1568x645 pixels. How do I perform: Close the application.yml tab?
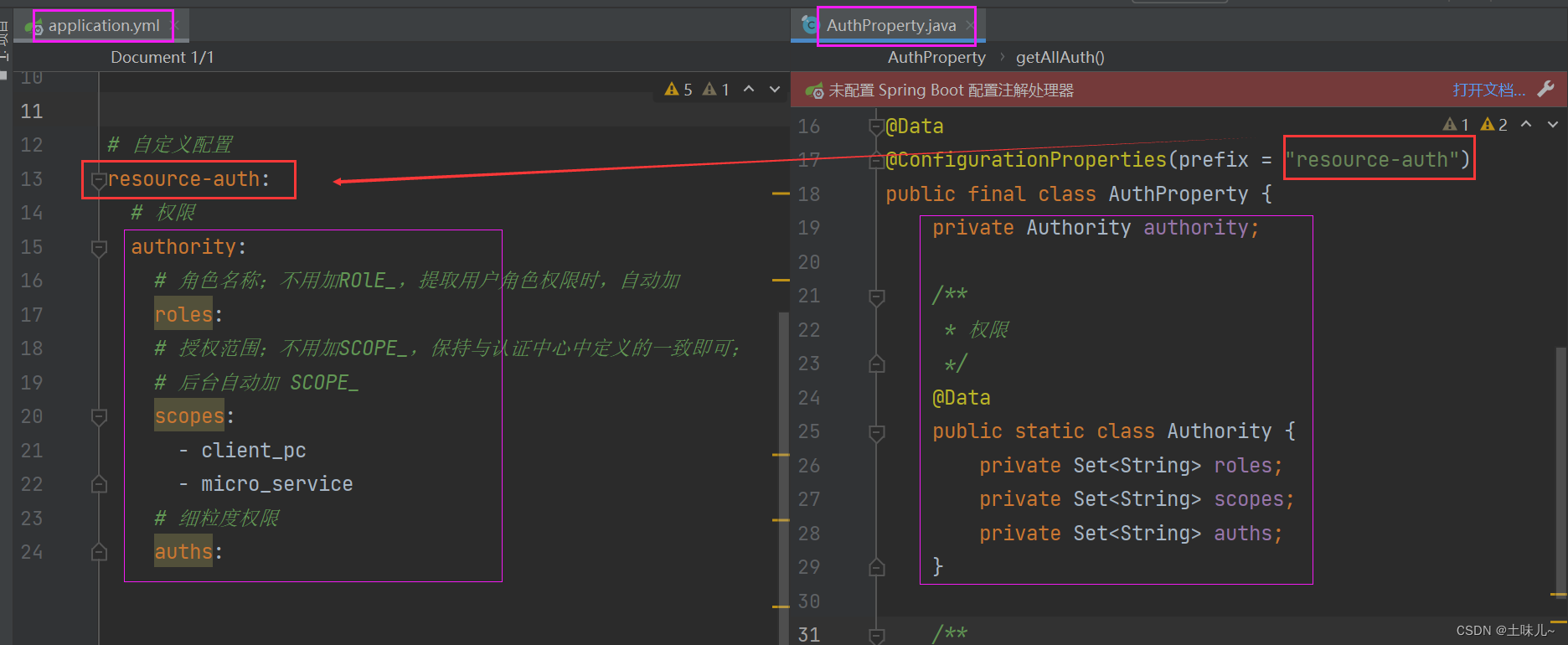(175, 25)
